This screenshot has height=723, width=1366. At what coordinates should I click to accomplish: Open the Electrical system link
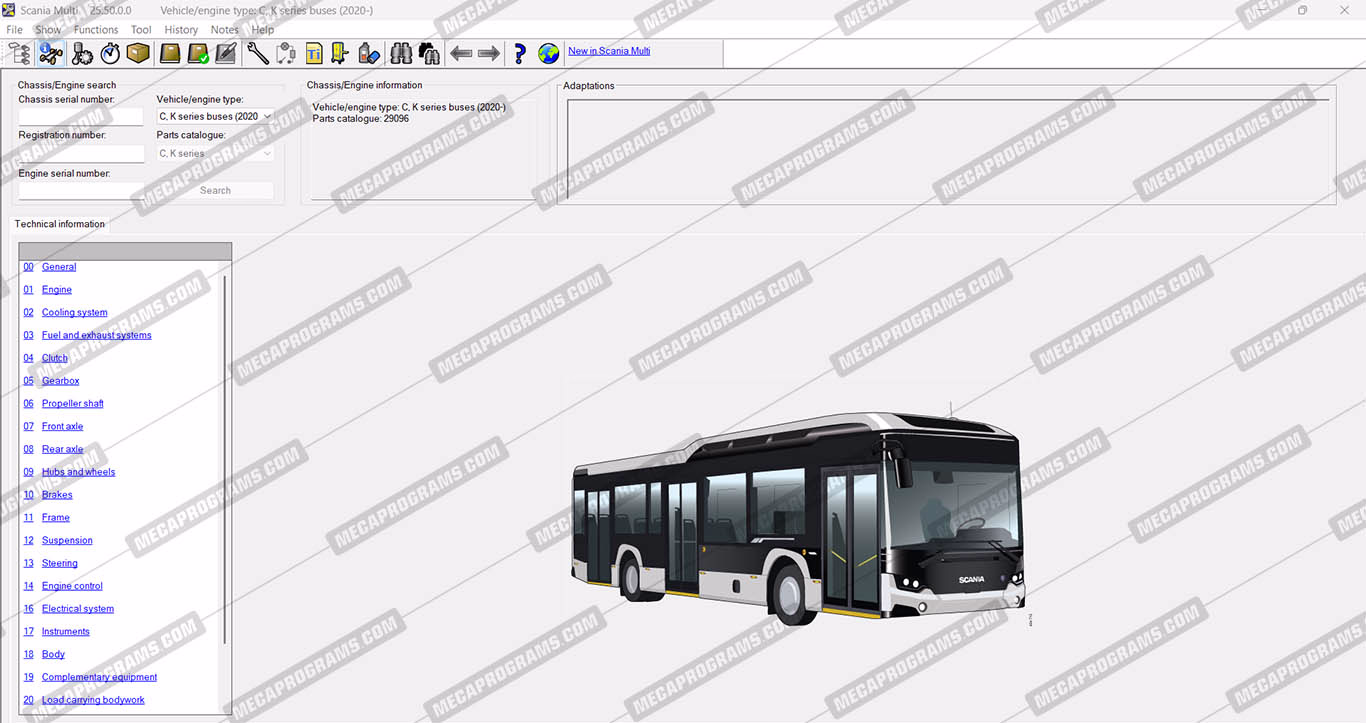77,609
